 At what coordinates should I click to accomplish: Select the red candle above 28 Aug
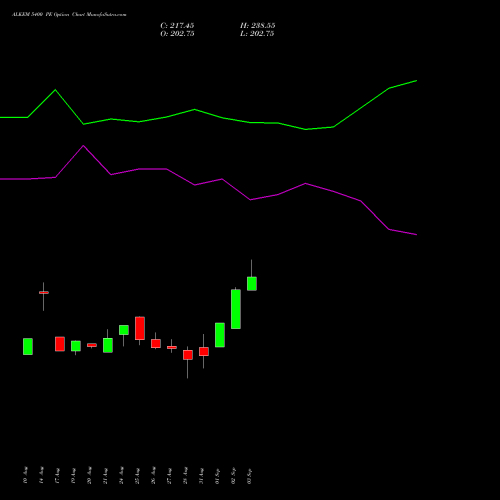pos(188,355)
